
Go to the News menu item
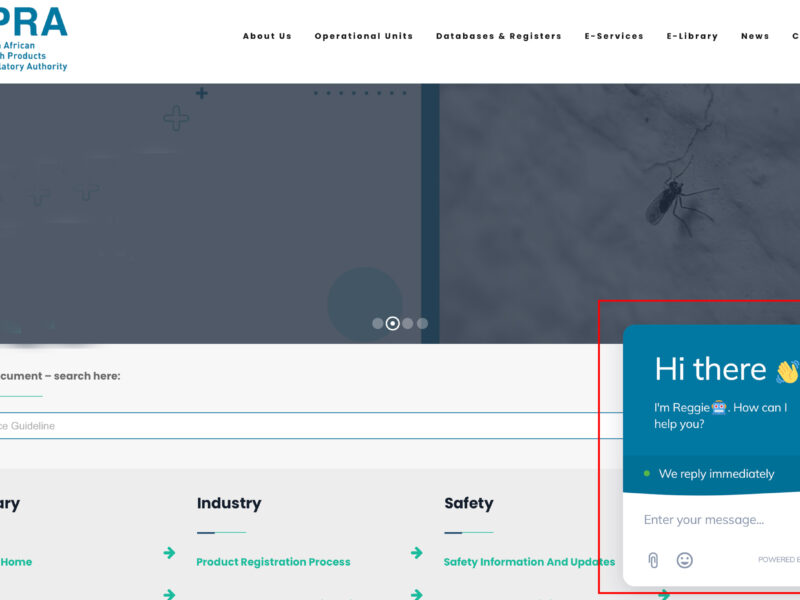pyautogui.click(x=755, y=36)
